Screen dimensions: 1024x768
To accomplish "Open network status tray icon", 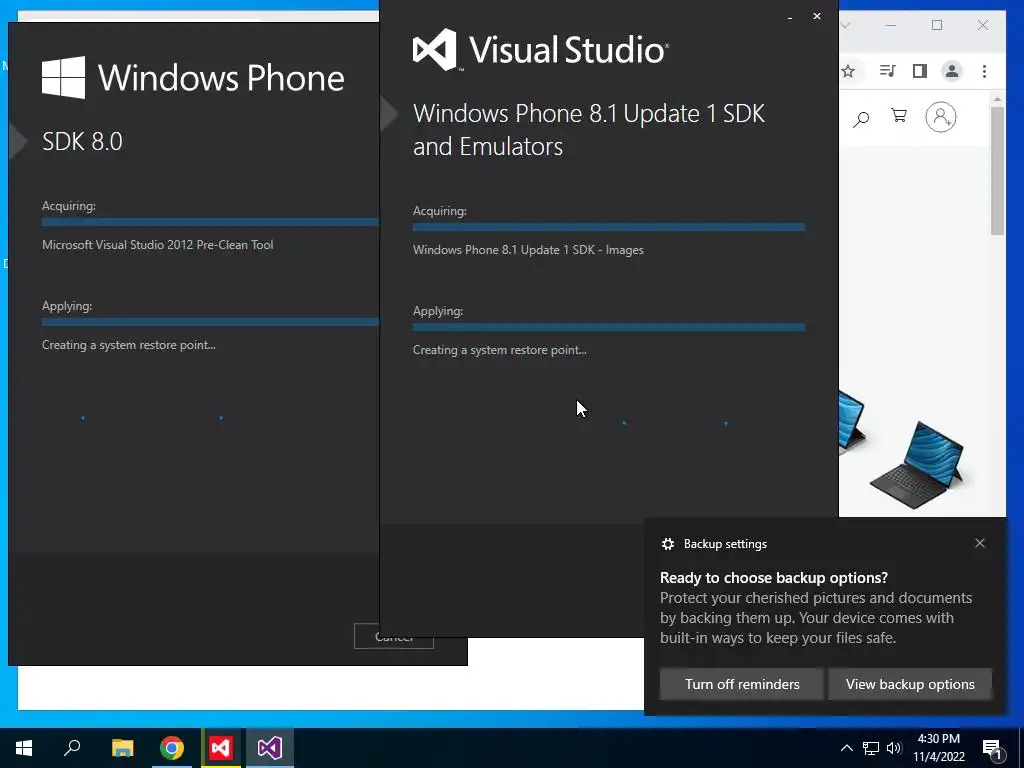I will tap(871, 748).
